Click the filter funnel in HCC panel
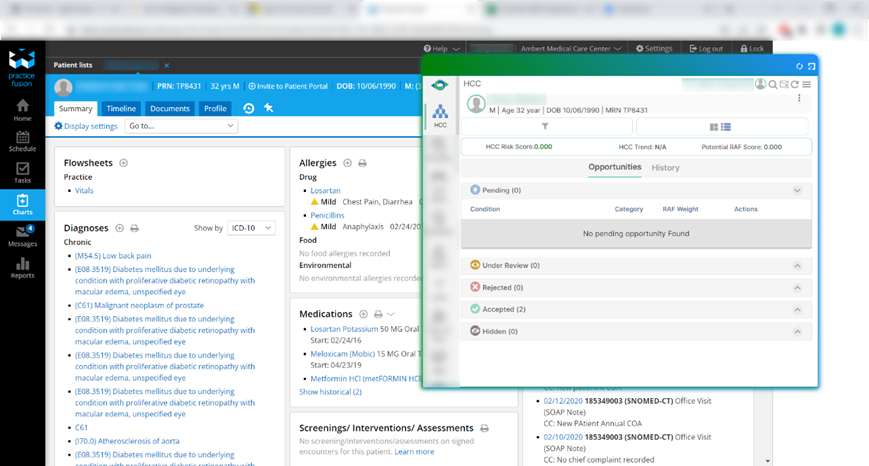869x466 pixels. click(x=545, y=127)
